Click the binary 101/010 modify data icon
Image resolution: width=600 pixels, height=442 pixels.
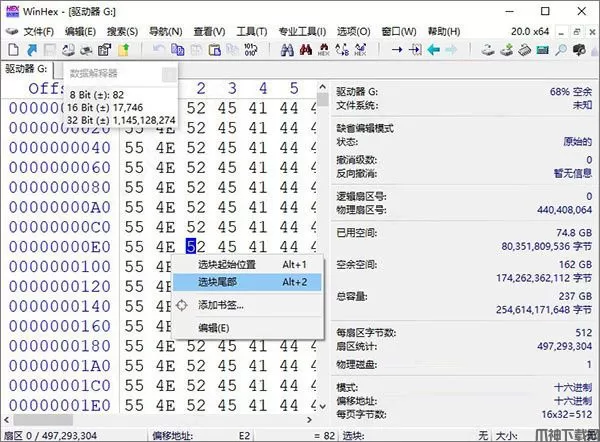pyautogui.click(x=250, y=49)
